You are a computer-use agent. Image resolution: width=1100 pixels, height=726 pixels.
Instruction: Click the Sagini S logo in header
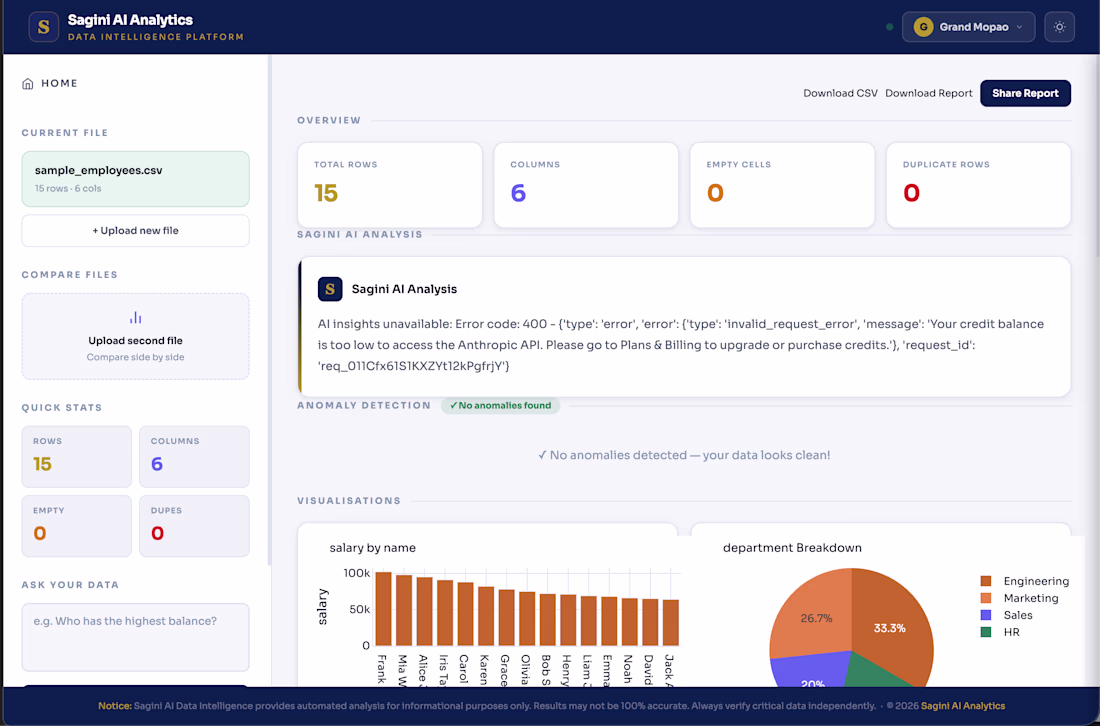pos(43,27)
